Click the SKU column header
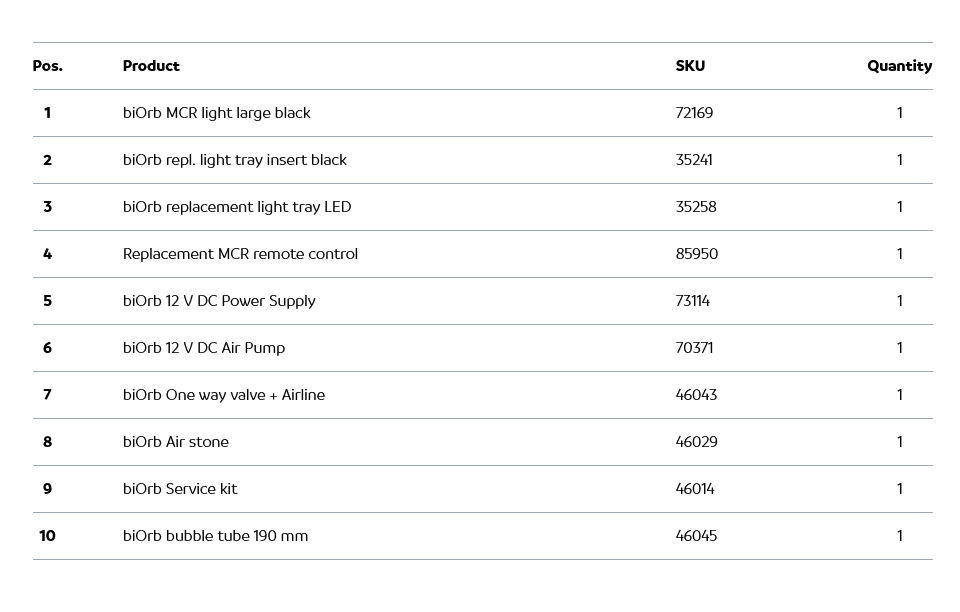Viewport: 960px width, 612px height. pos(690,66)
